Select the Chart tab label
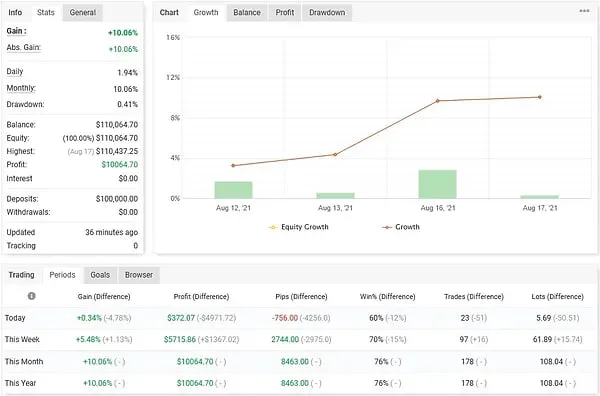 tap(169, 12)
